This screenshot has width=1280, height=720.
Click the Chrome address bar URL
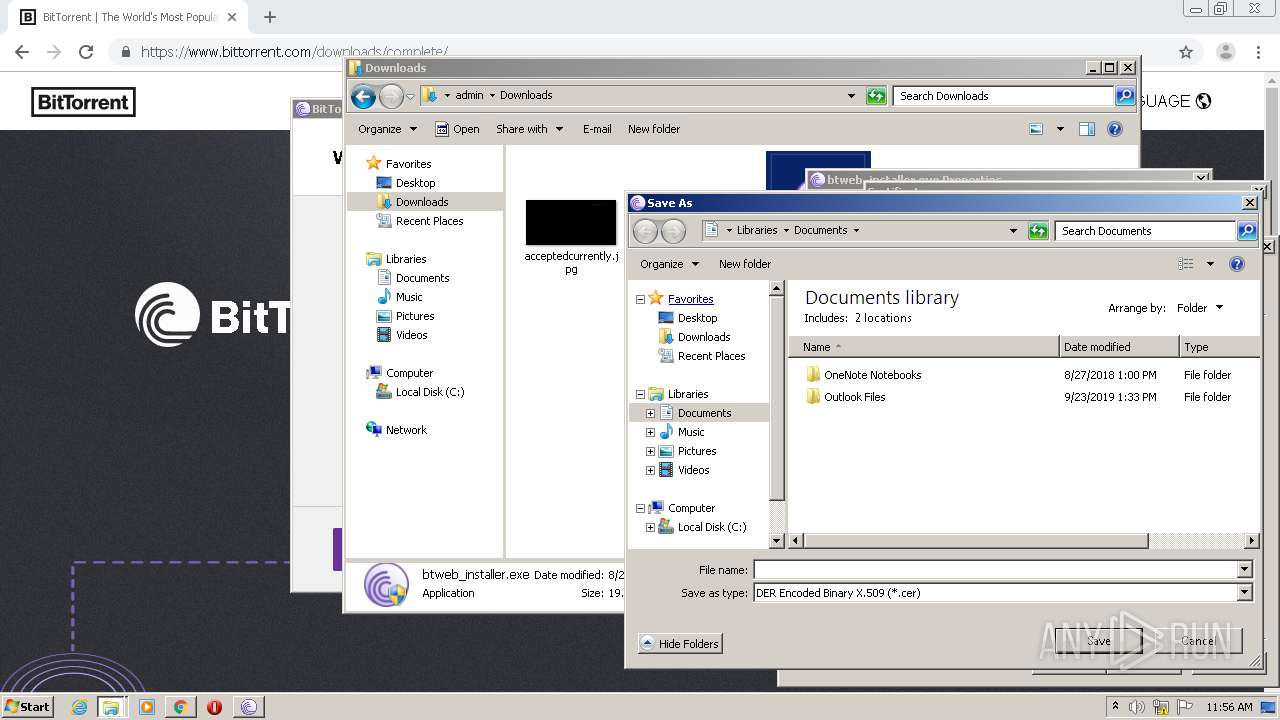click(x=294, y=52)
